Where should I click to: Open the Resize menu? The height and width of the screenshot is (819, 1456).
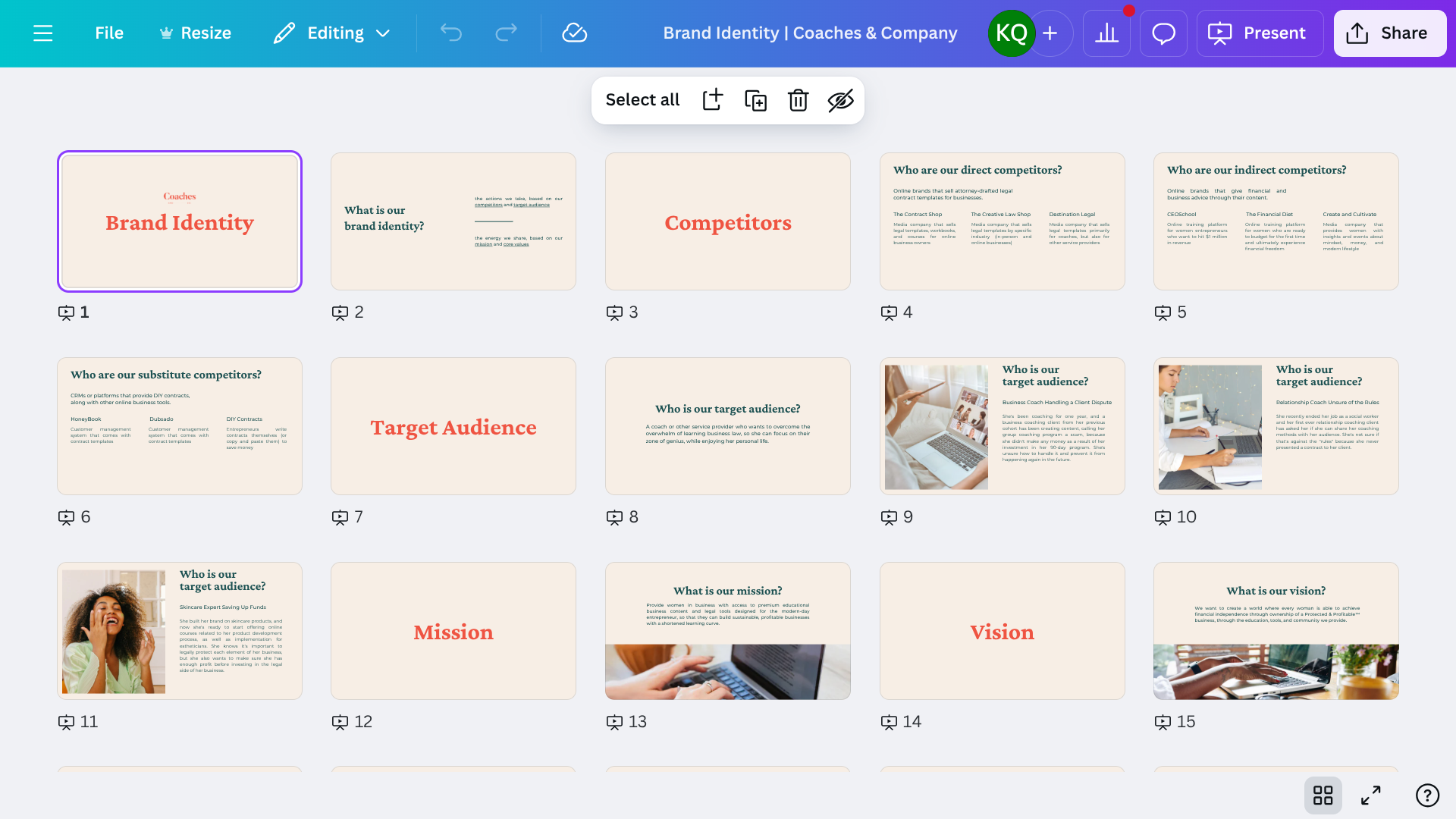pos(195,33)
